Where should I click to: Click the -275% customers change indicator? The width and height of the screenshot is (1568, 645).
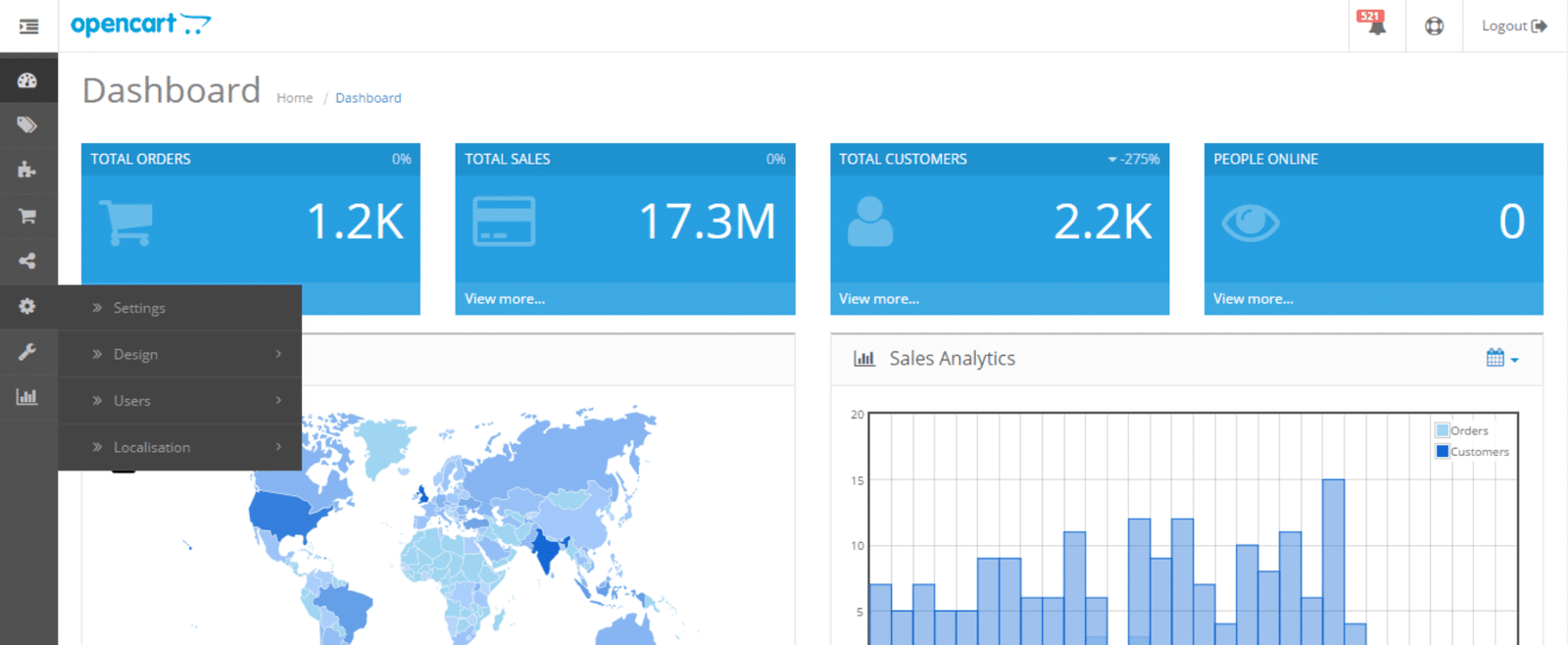point(1134,159)
